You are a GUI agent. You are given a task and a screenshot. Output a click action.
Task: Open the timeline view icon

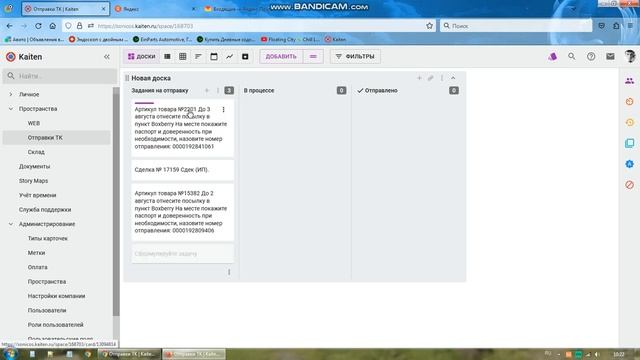point(198,56)
